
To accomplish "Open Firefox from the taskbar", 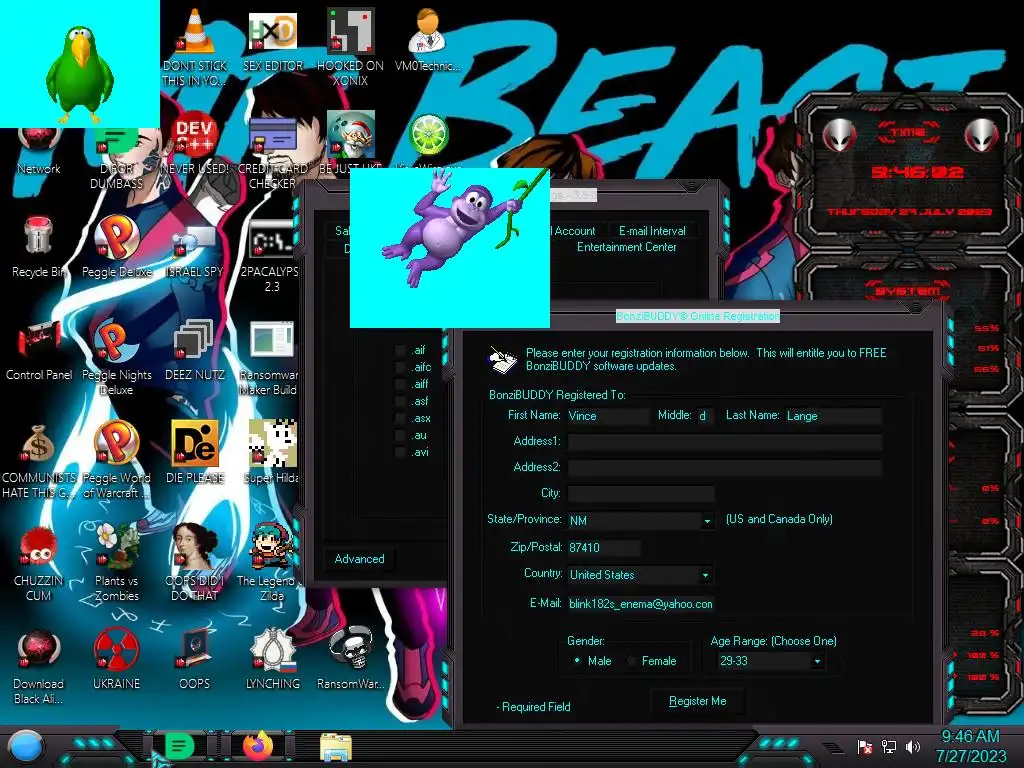I will 259,746.
